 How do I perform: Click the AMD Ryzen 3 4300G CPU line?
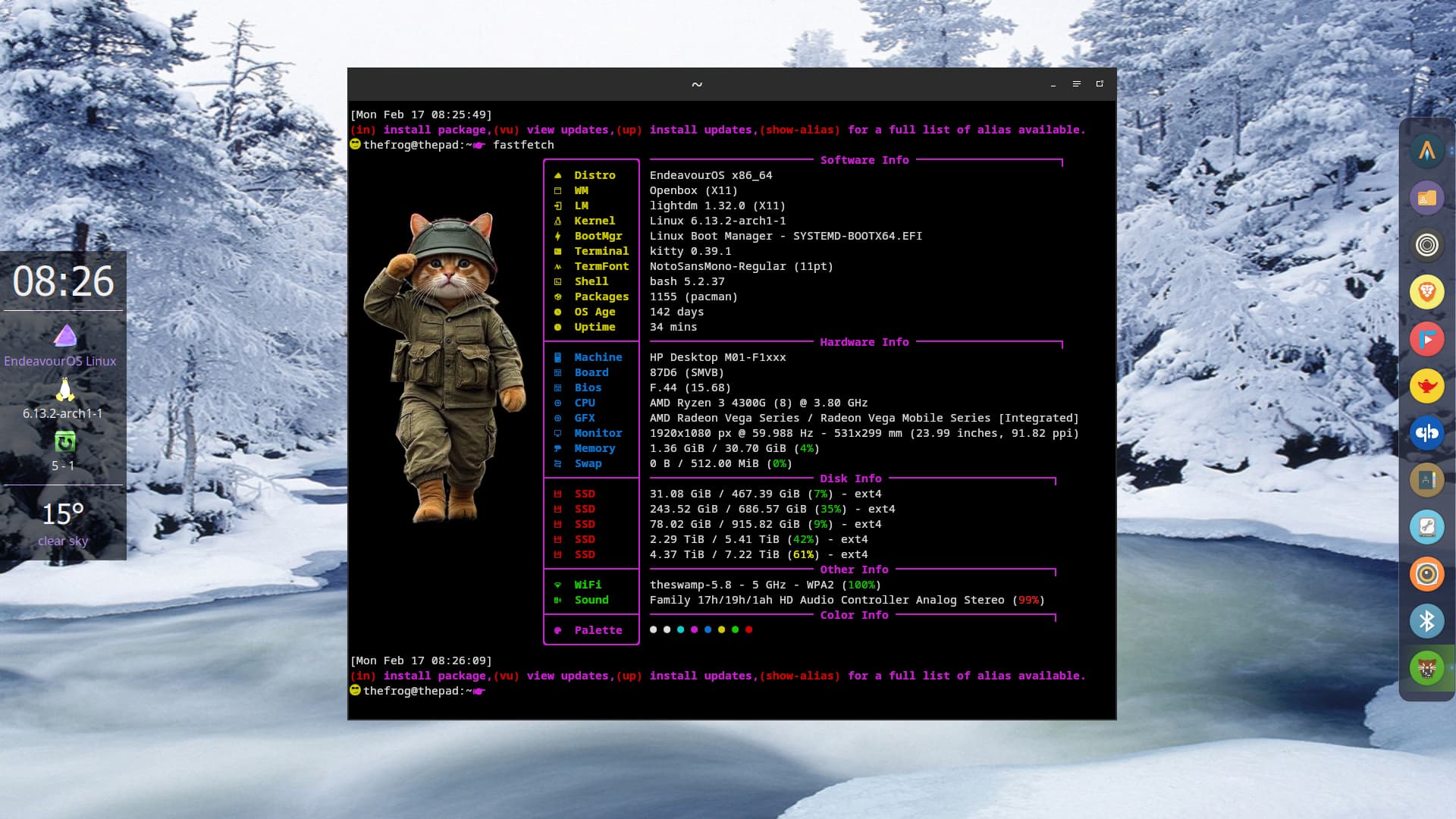click(758, 403)
